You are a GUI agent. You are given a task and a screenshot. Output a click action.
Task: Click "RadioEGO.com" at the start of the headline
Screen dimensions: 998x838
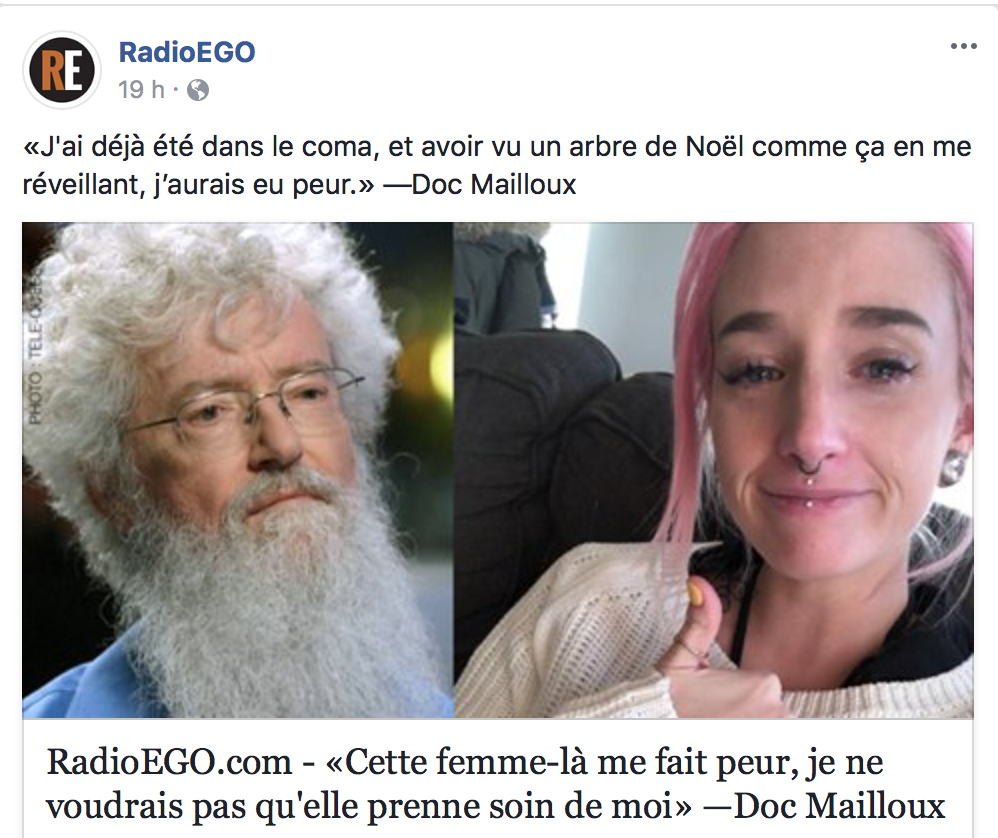[x=169, y=762]
